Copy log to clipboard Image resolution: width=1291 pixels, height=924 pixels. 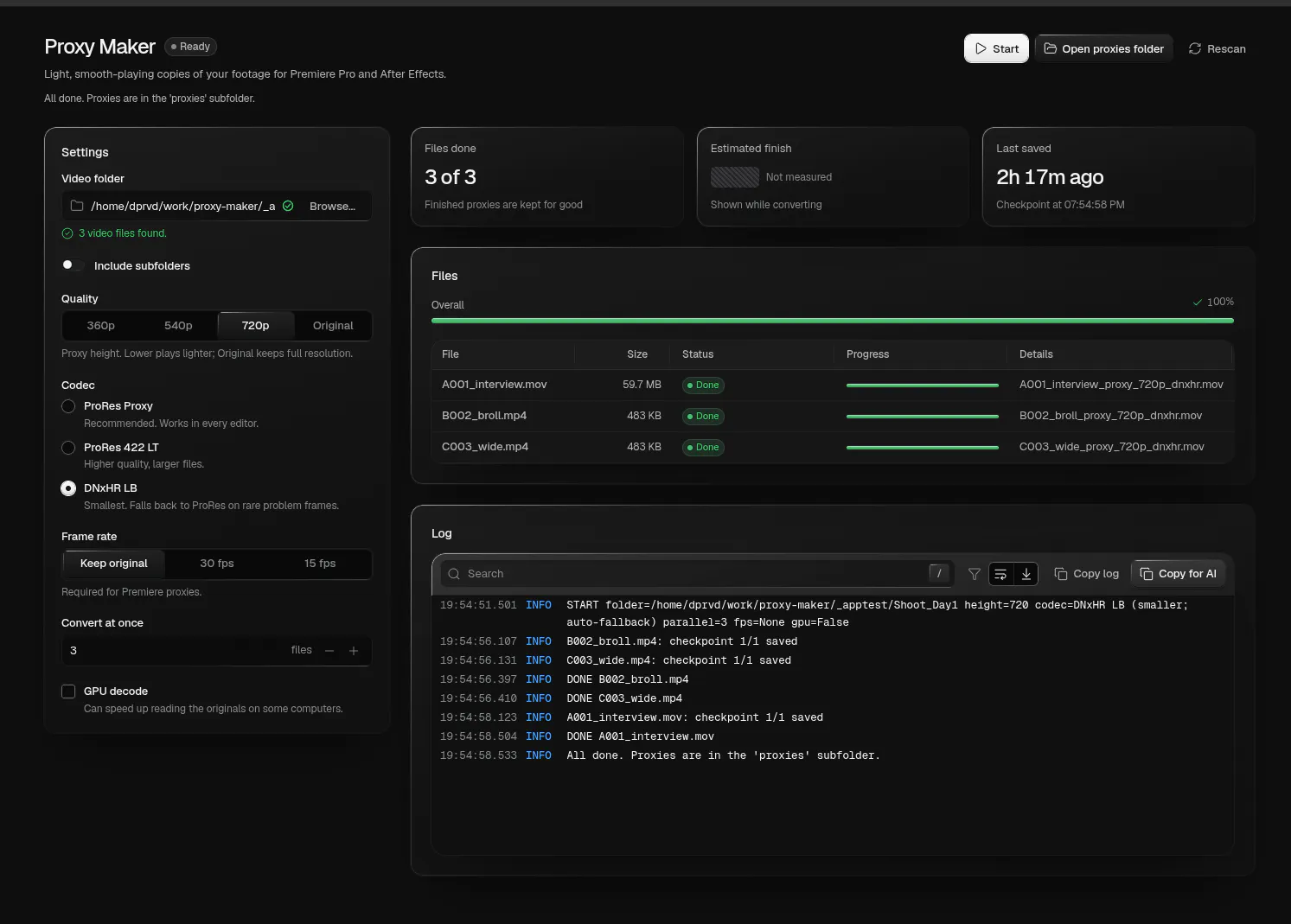click(1087, 574)
